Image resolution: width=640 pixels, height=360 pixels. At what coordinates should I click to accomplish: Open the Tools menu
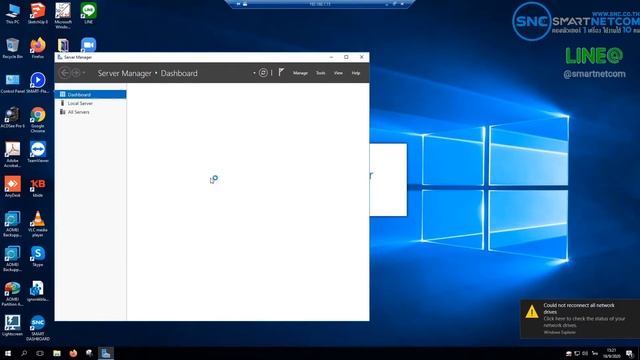click(320, 73)
